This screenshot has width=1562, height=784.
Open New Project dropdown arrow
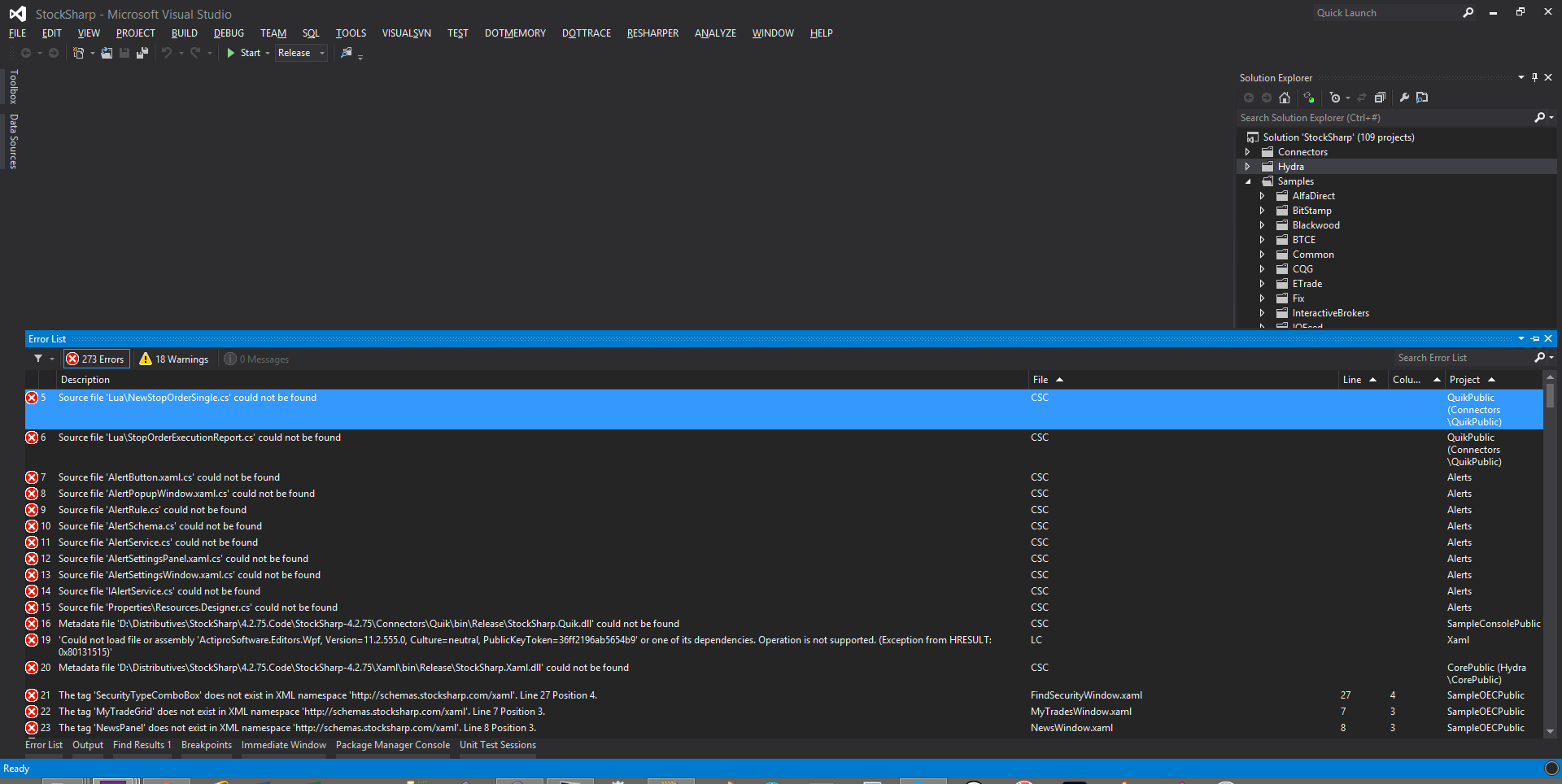[92, 53]
